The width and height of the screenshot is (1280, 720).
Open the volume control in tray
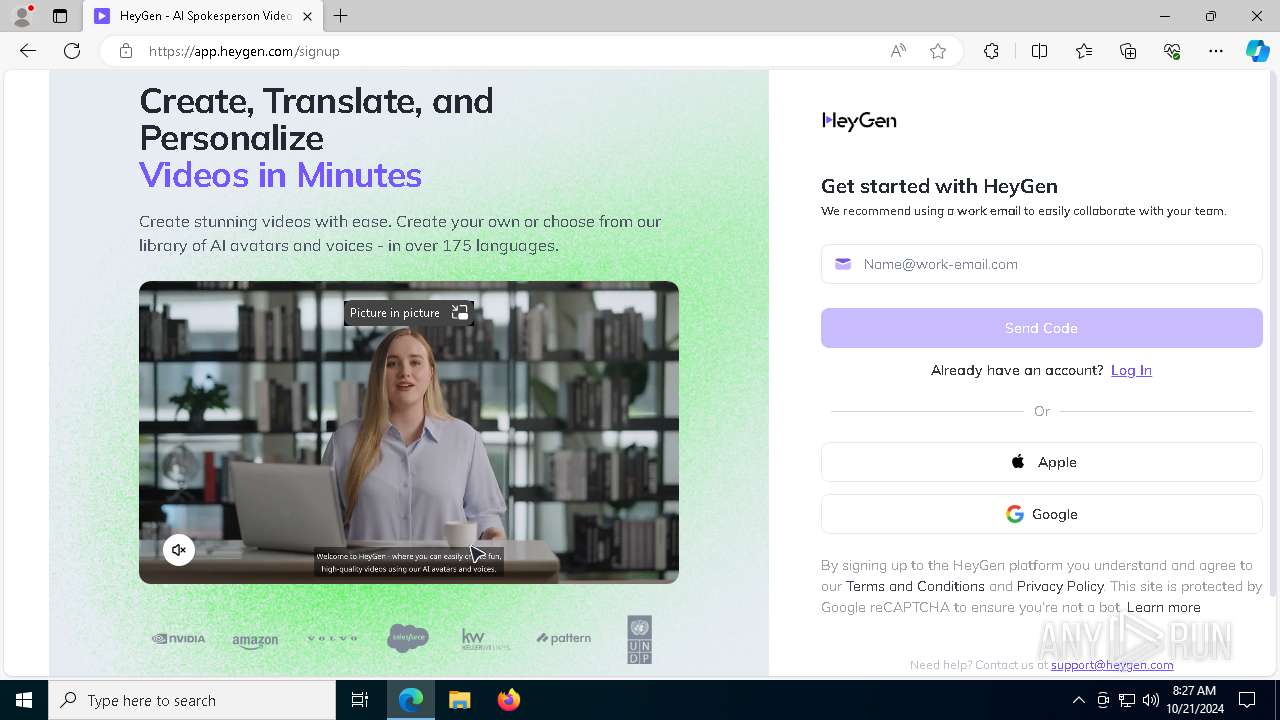click(1150, 700)
